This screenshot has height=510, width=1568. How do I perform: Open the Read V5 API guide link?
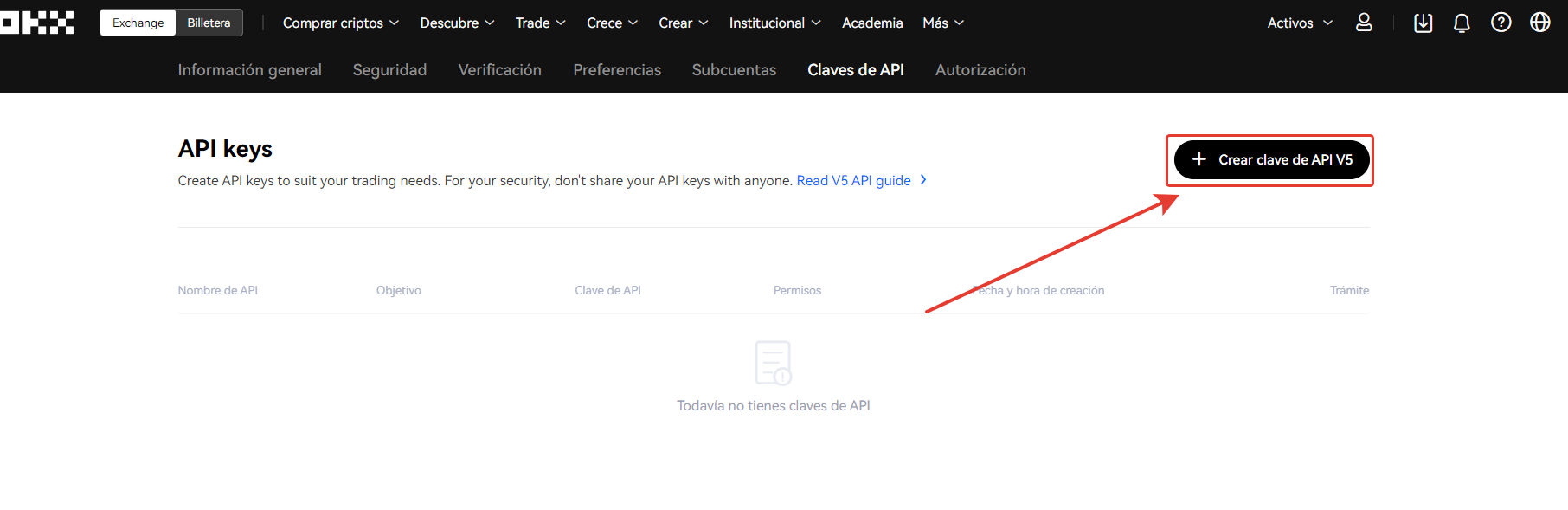point(861,180)
